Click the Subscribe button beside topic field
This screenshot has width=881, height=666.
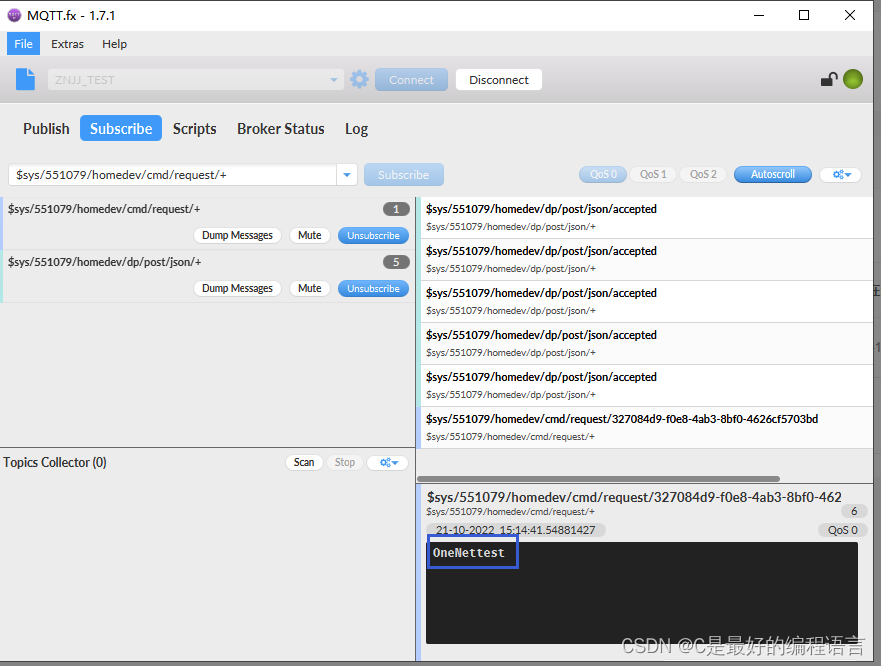[x=403, y=175]
